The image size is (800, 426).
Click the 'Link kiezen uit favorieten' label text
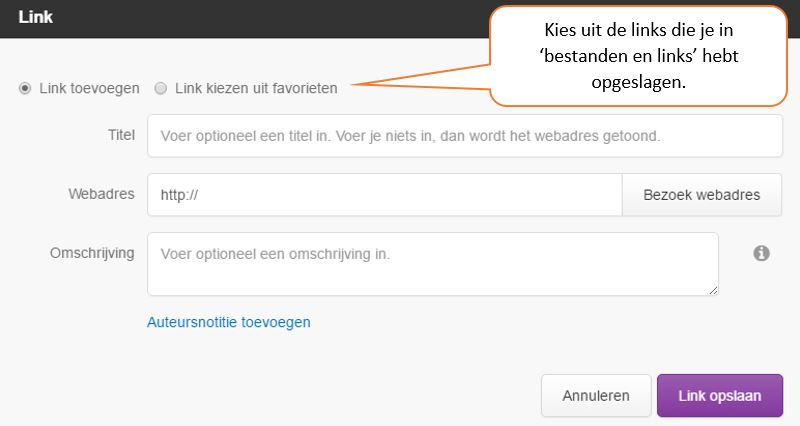(x=256, y=88)
